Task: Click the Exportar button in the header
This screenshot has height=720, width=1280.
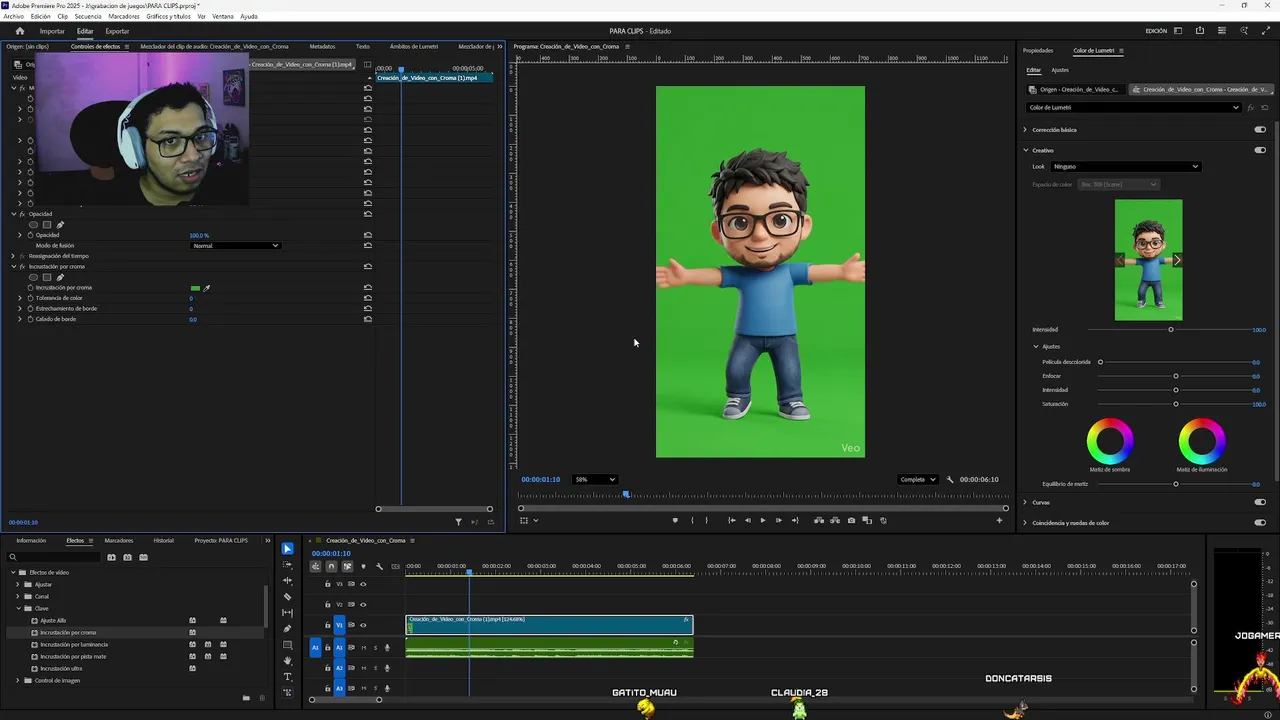Action: pyautogui.click(x=117, y=31)
